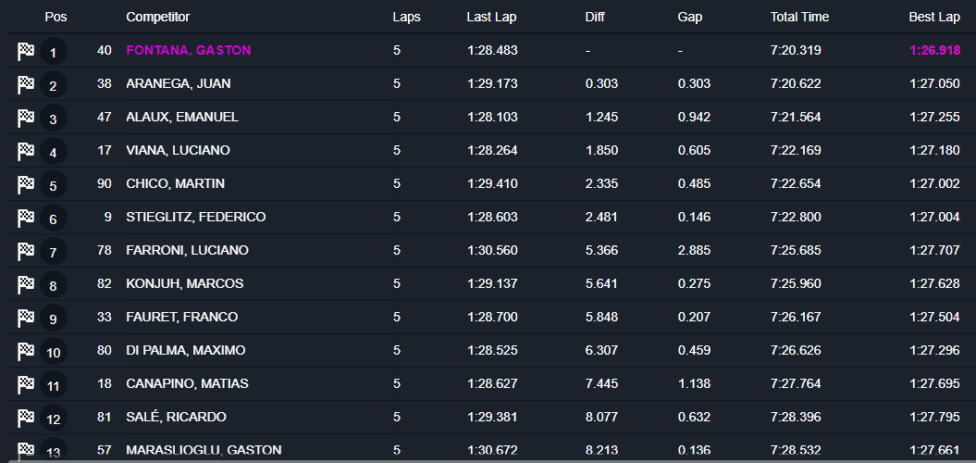Click position badge 9 for Fauret
The image size is (976, 463).
coord(53,319)
